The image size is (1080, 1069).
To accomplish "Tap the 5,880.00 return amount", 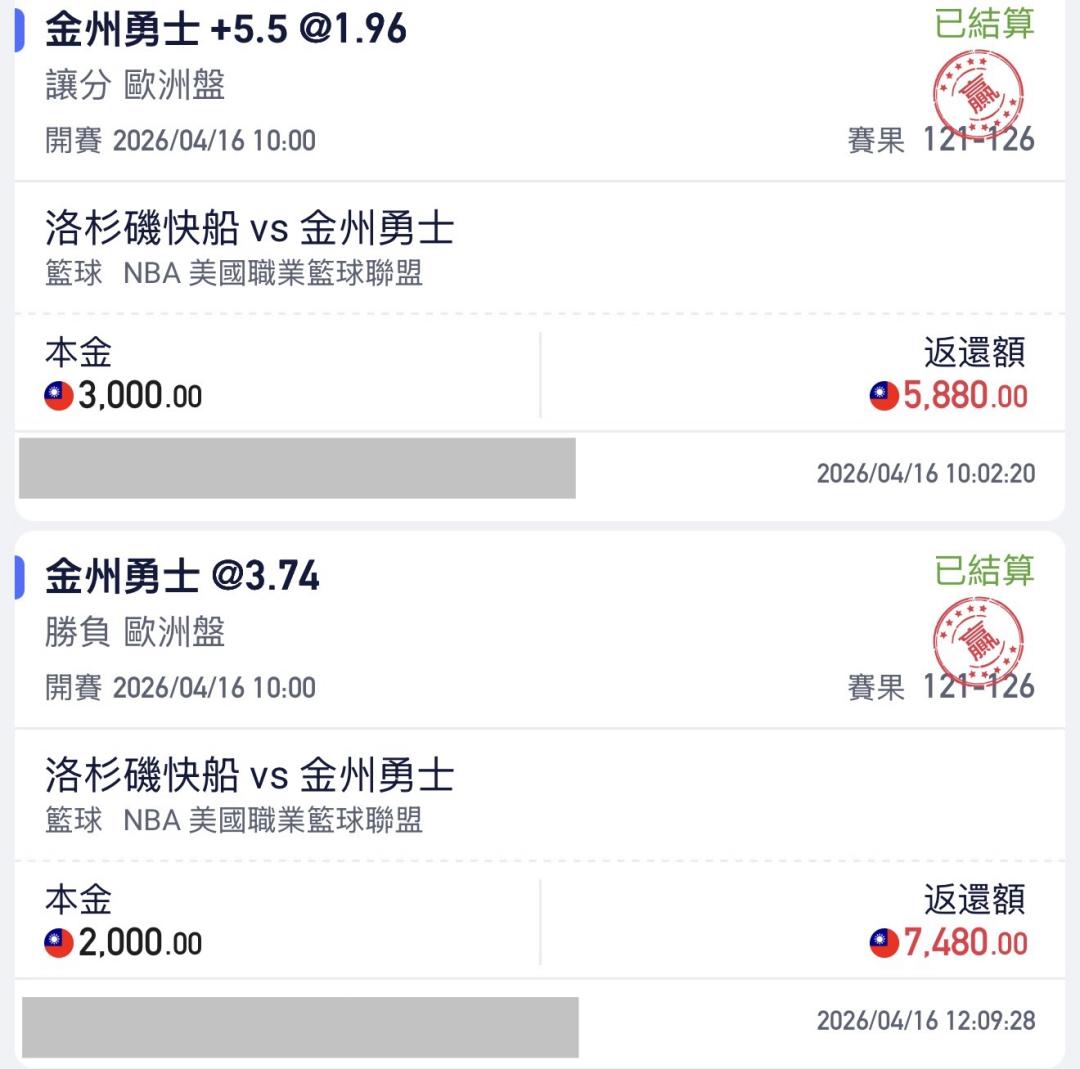I will (x=965, y=397).
